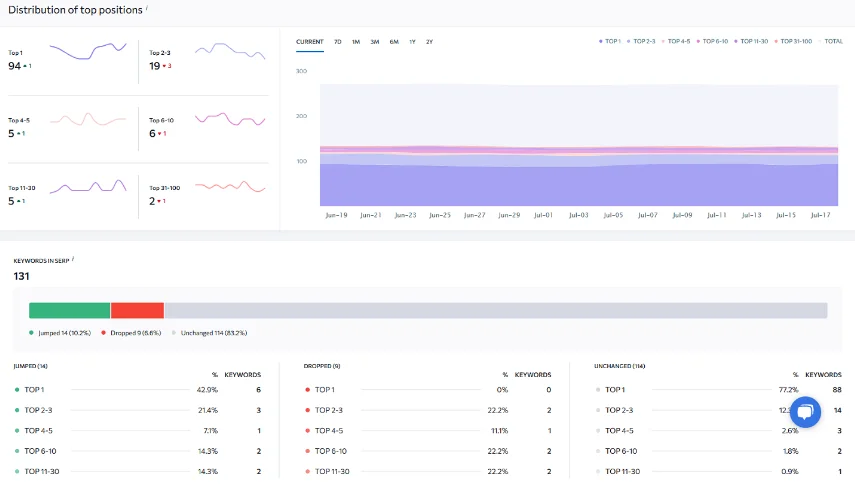Select TOP 2-3 row in Unchanged table
This screenshot has width=855, height=491.
pyautogui.click(x=718, y=410)
